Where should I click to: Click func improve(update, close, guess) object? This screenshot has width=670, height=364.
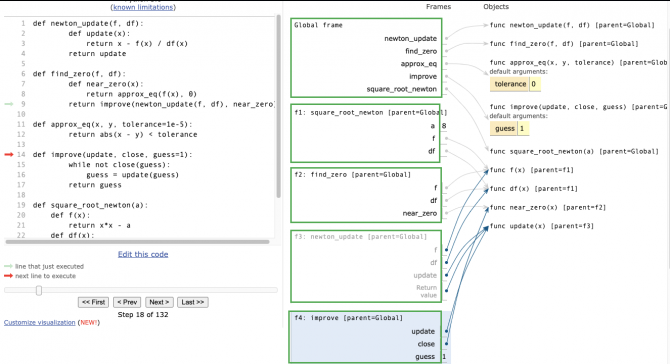pos(579,107)
